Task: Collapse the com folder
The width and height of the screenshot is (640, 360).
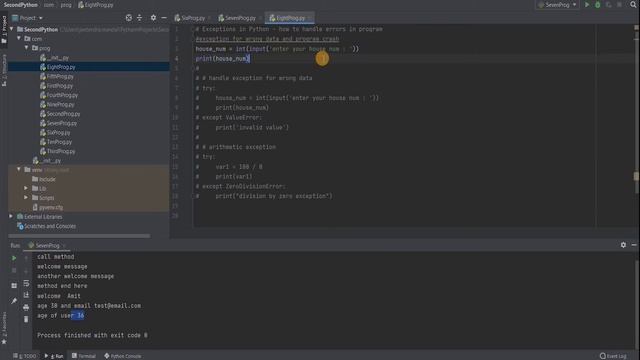Action: coord(19,38)
